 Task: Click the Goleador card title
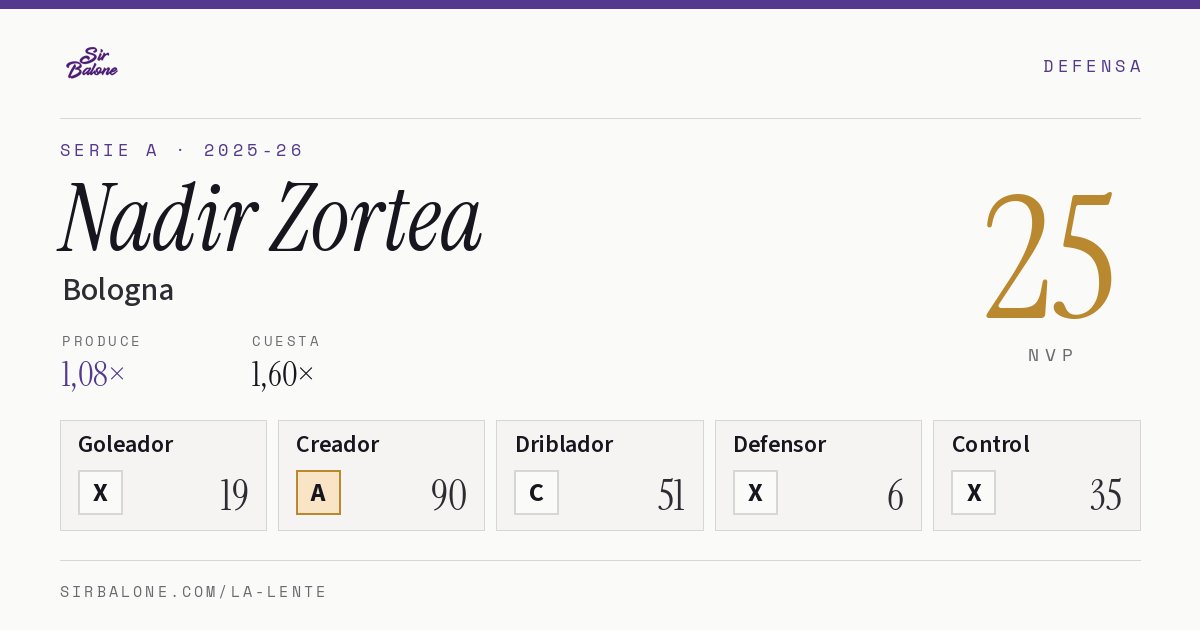click(x=126, y=444)
